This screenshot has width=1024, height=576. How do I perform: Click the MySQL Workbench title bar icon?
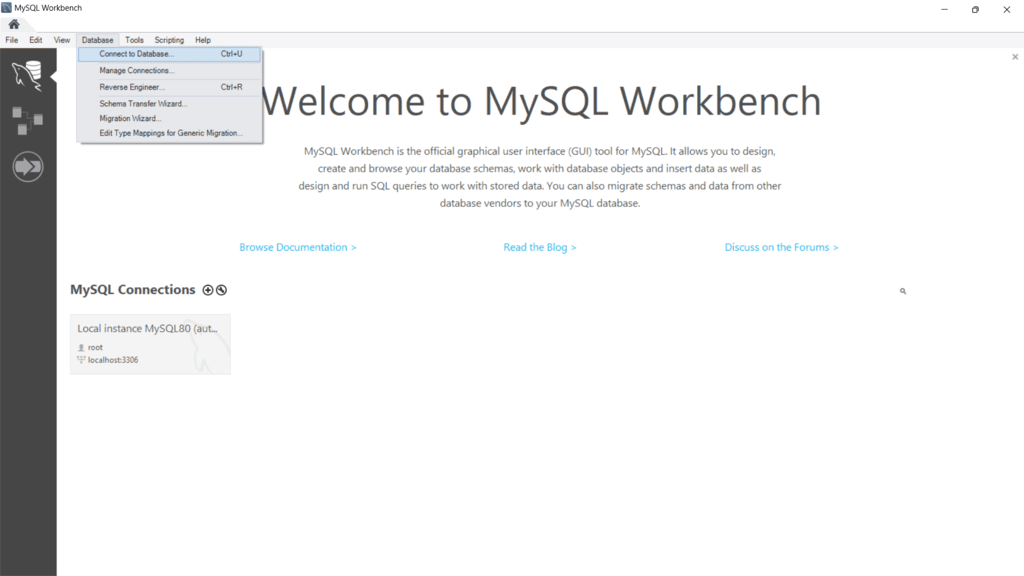pos(7,8)
